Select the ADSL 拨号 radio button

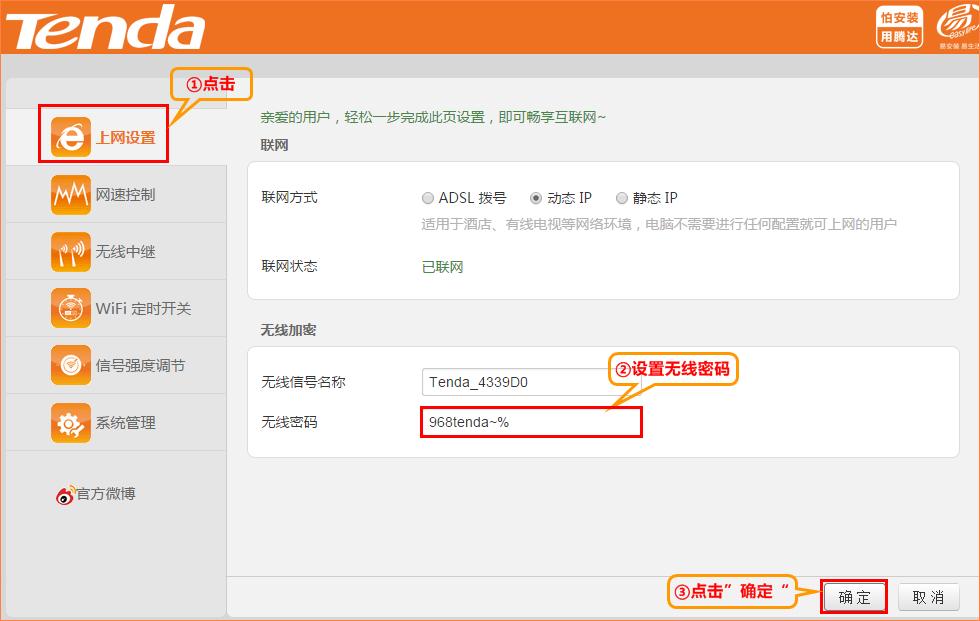(428, 198)
